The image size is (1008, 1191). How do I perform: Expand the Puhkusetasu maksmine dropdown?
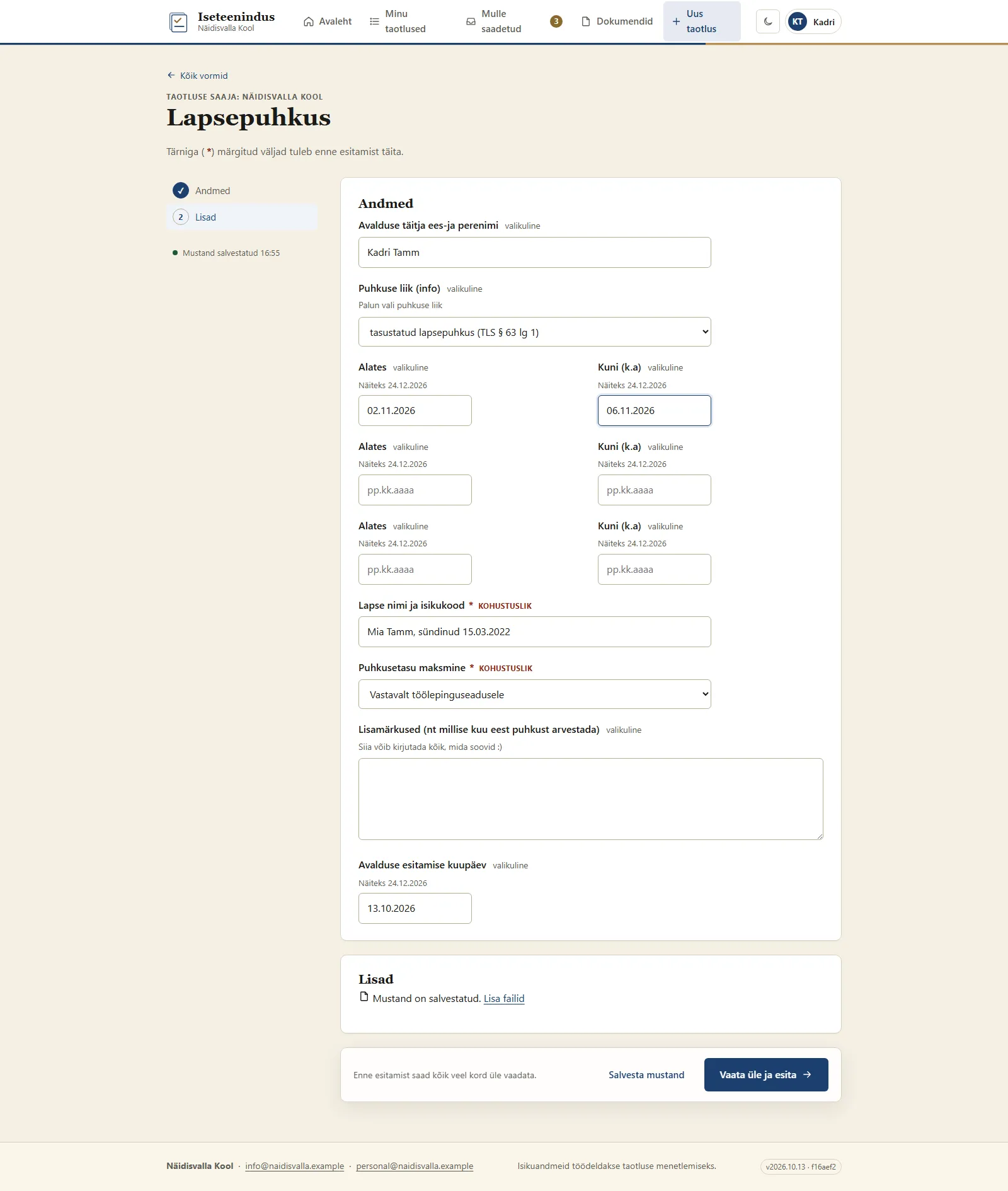click(535, 694)
